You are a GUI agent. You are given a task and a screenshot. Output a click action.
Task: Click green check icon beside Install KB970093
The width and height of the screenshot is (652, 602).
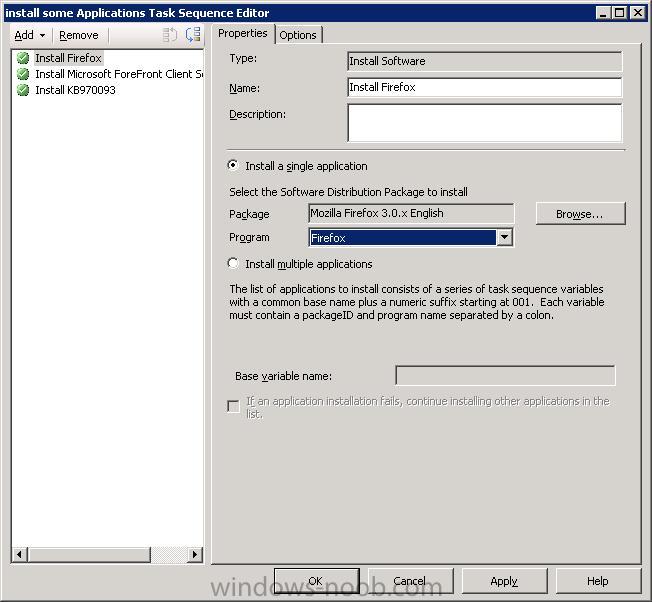tap(23, 90)
